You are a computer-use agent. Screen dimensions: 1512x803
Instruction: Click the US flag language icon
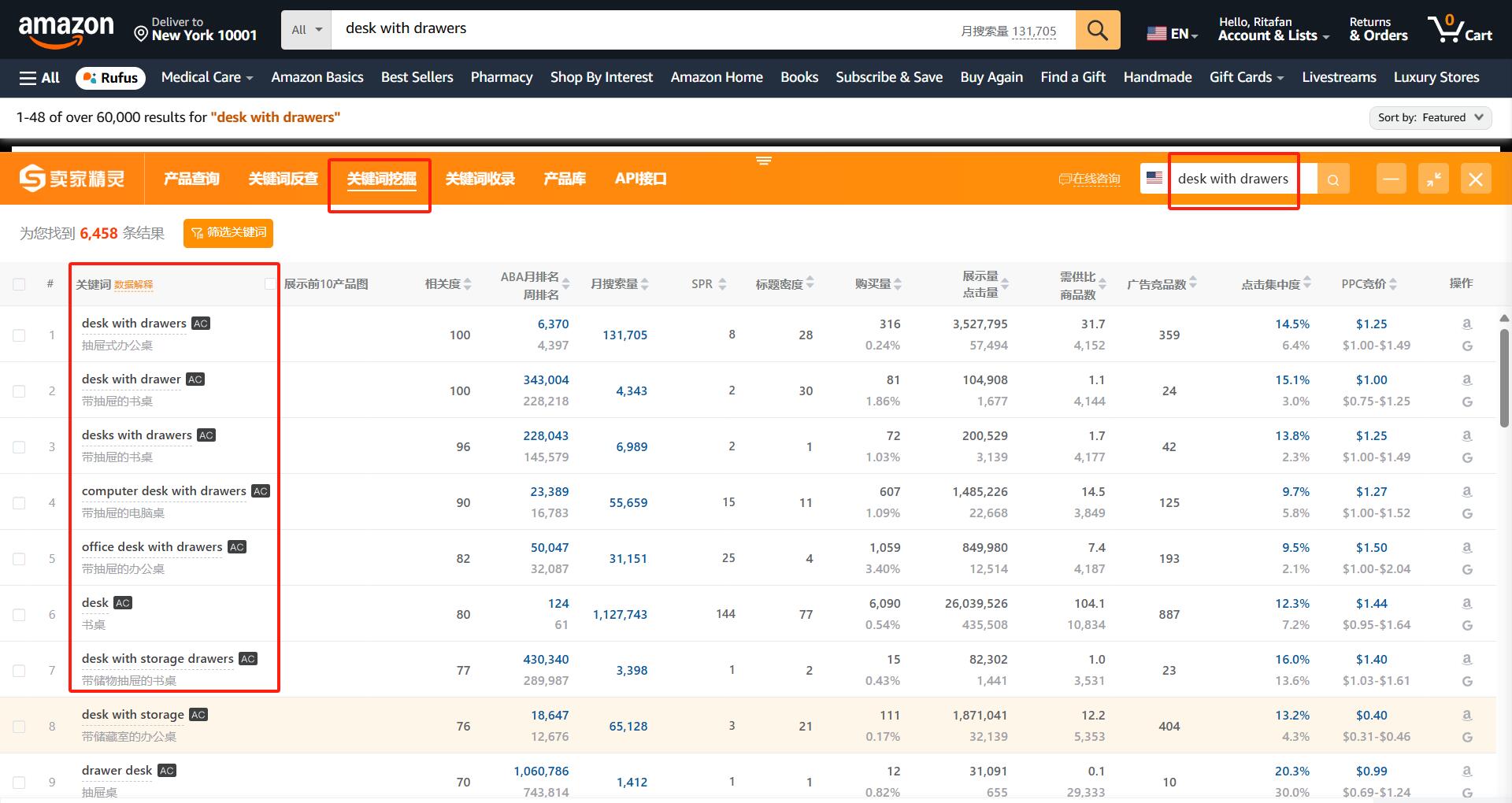(x=1156, y=33)
